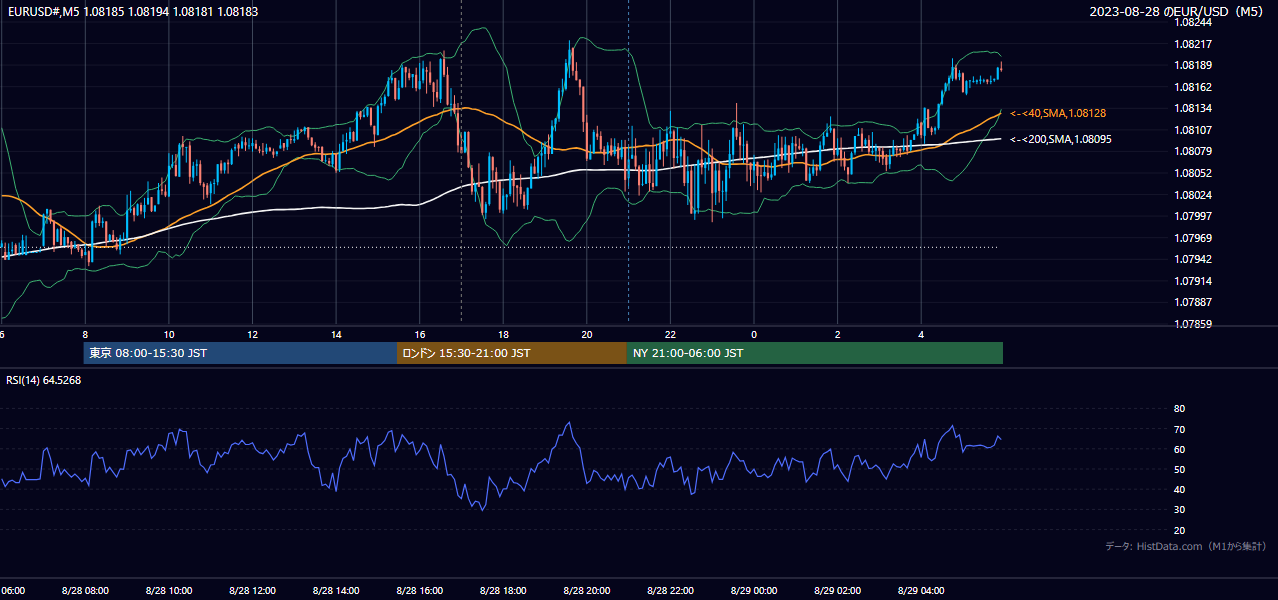Click price axis value 1.08052
The width and height of the screenshot is (1278, 600).
pyautogui.click(x=1194, y=173)
